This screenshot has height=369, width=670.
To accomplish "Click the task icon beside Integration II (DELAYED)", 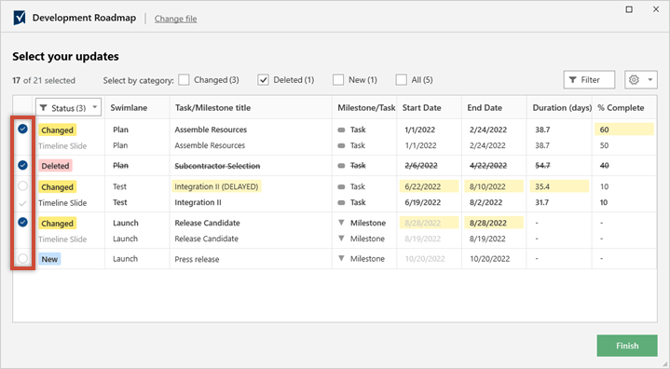I will pos(341,187).
